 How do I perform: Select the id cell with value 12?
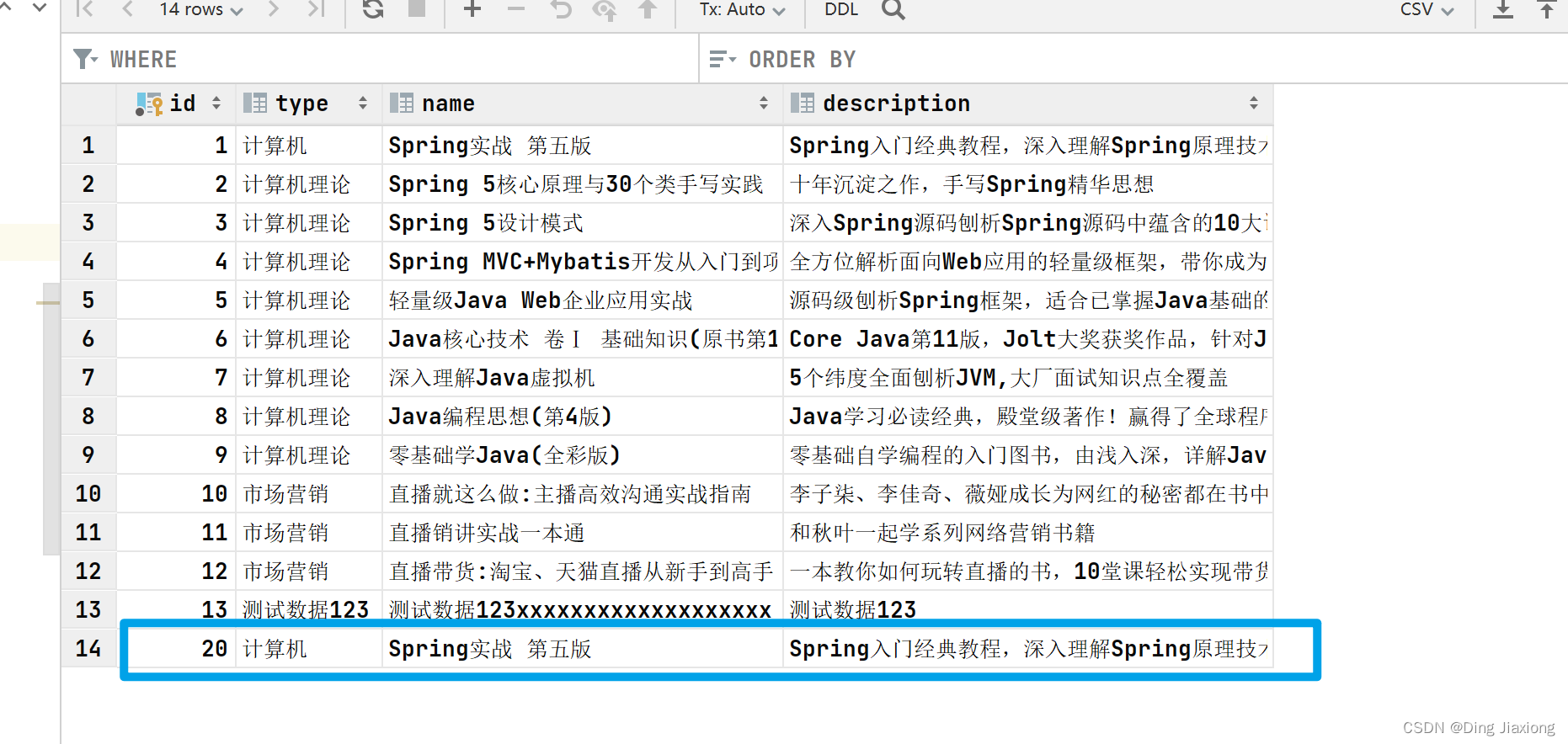click(176, 571)
